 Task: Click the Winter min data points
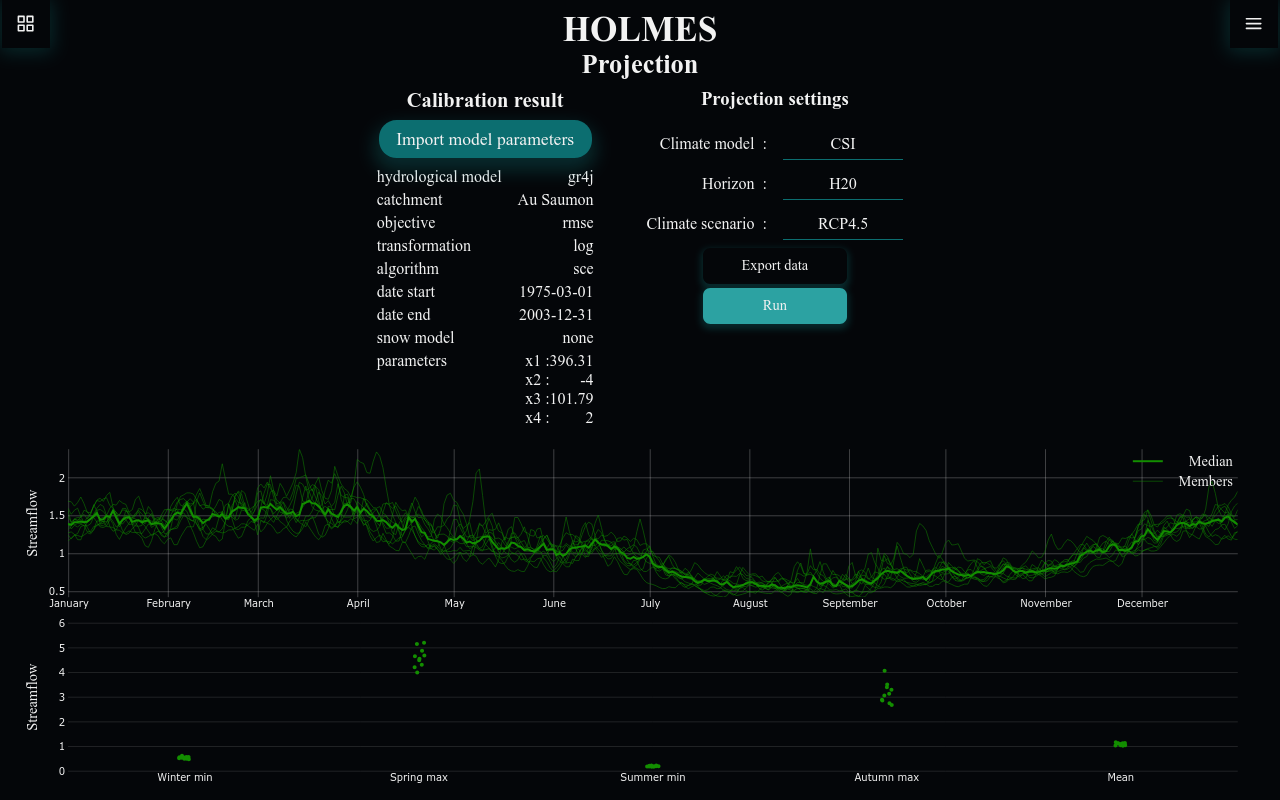point(184,758)
